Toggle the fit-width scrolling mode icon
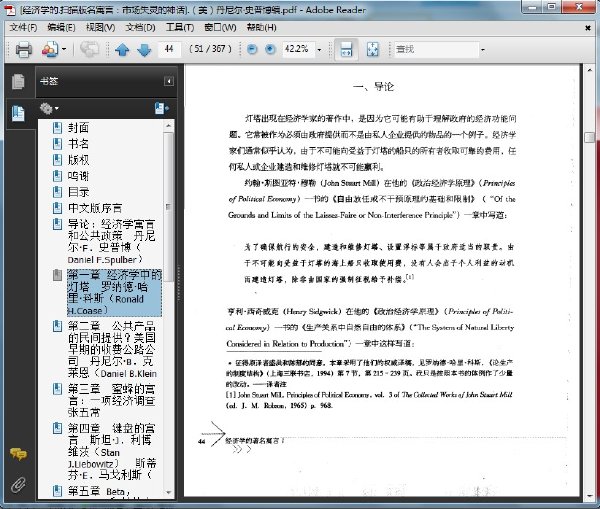 (346, 49)
